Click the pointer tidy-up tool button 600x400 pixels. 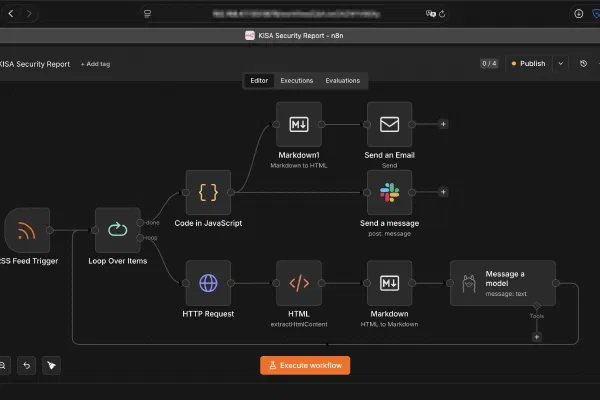coord(51,366)
